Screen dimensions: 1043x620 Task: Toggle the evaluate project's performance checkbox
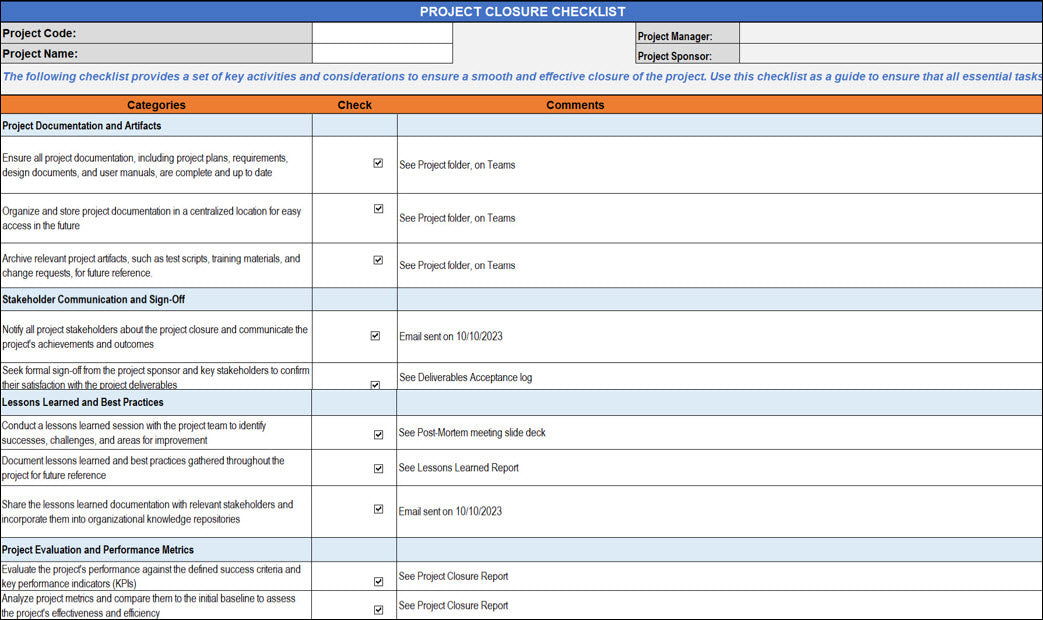tap(378, 581)
